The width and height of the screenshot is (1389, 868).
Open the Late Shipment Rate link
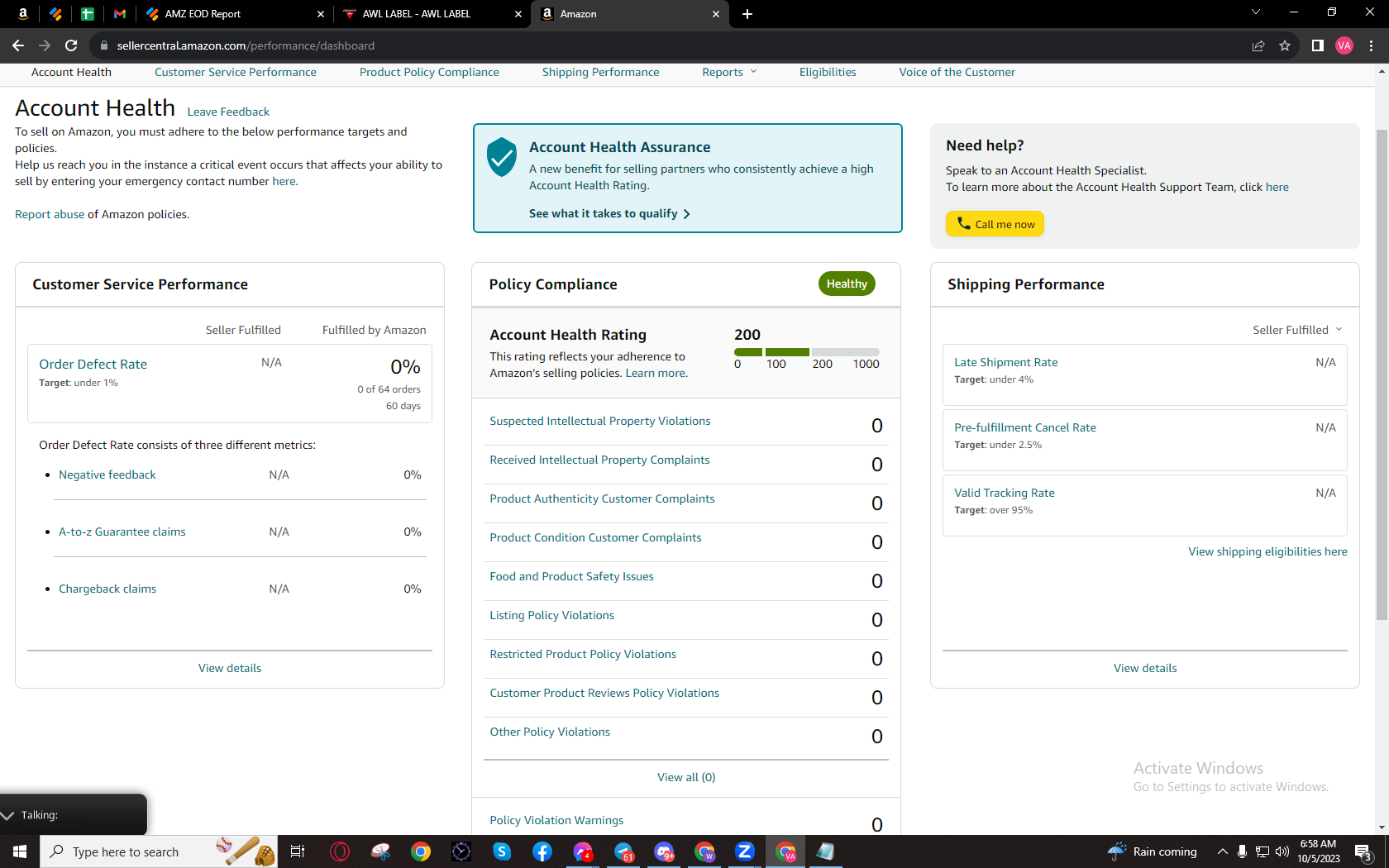click(x=1006, y=362)
